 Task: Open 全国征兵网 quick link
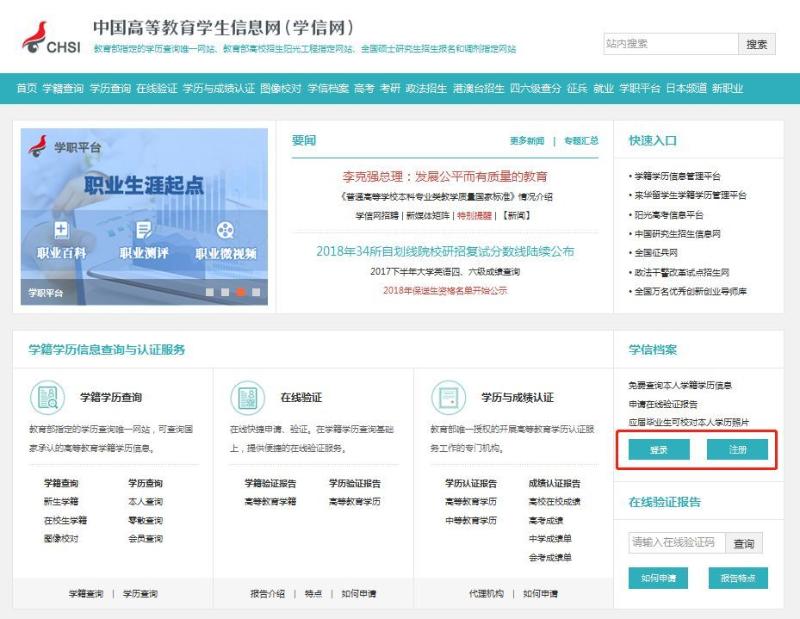656,253
